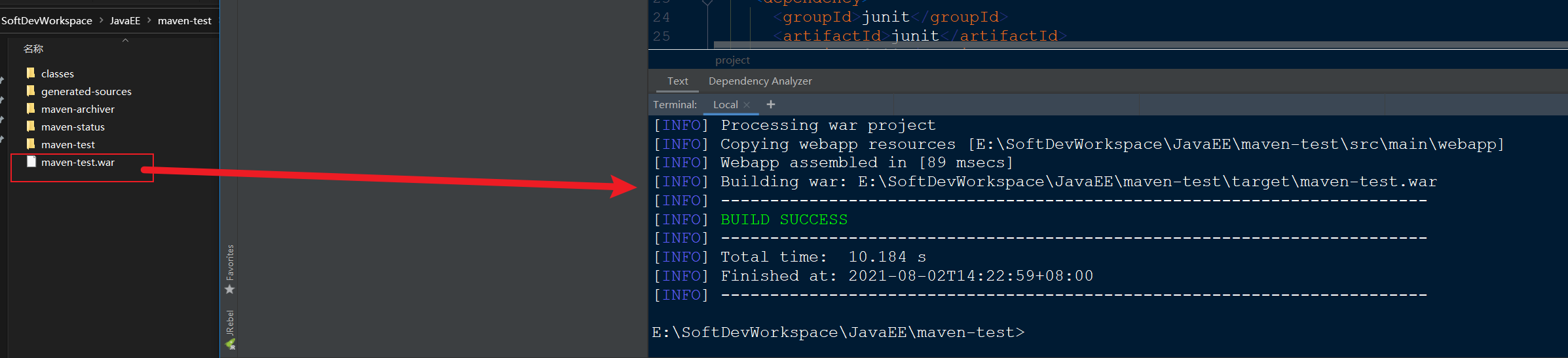This screenshot has width=1568, height=358.
Task: Switch to the Dependency Analyzer tab
Action: pos(760,81)
